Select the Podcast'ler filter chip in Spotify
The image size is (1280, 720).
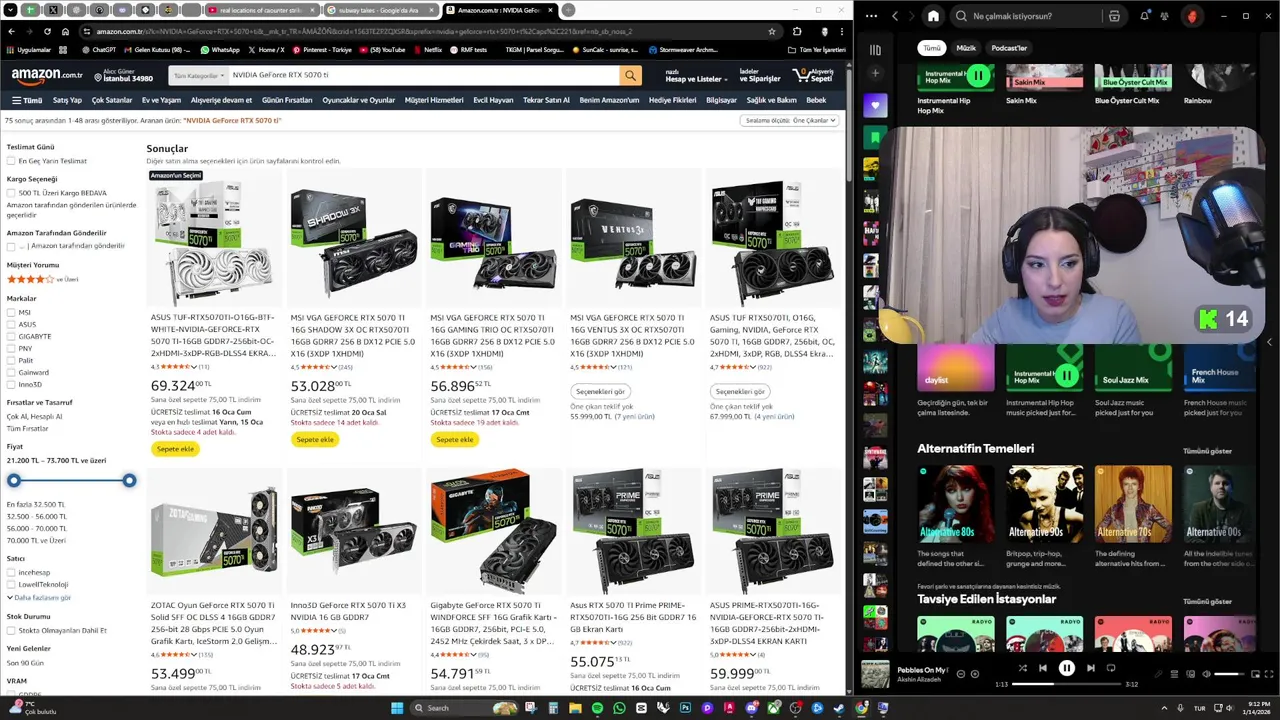[1009, 48]
